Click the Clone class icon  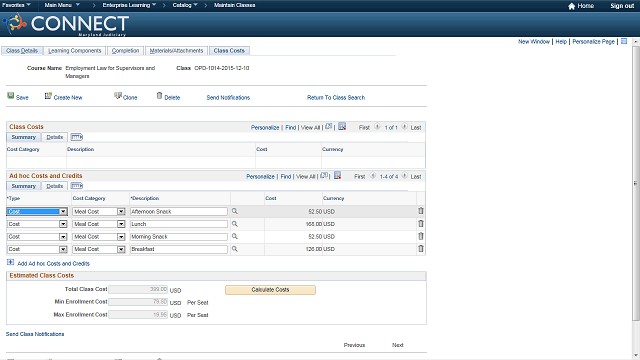(x=118, y=96)
